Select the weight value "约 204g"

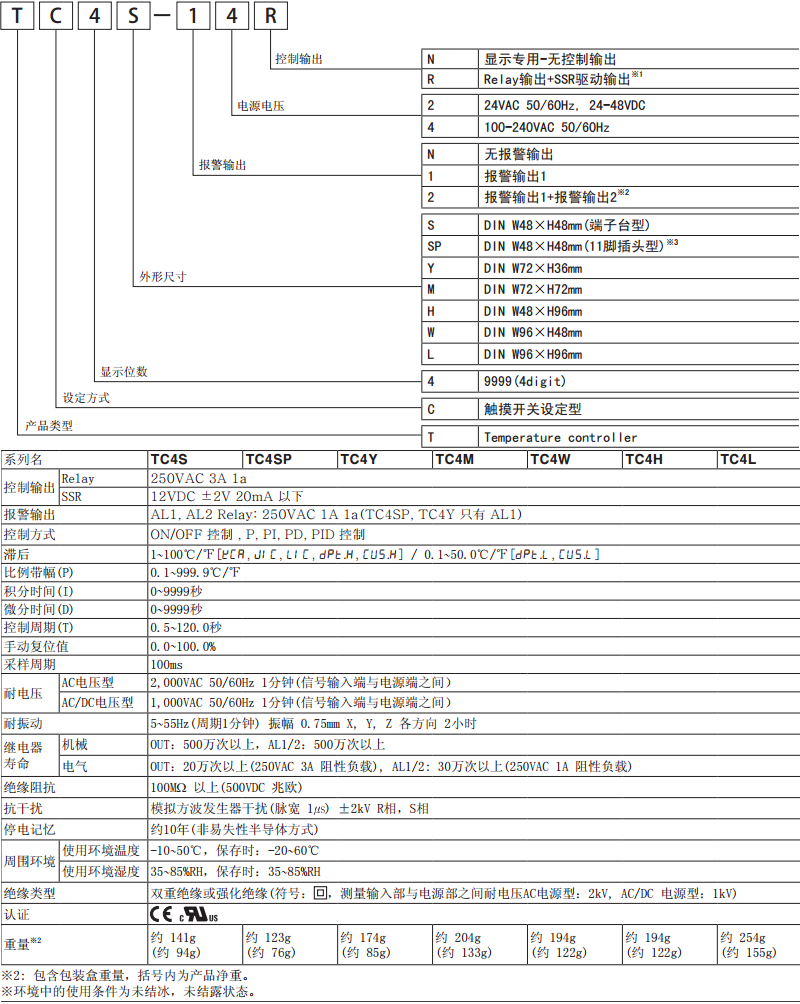point(458,937)
